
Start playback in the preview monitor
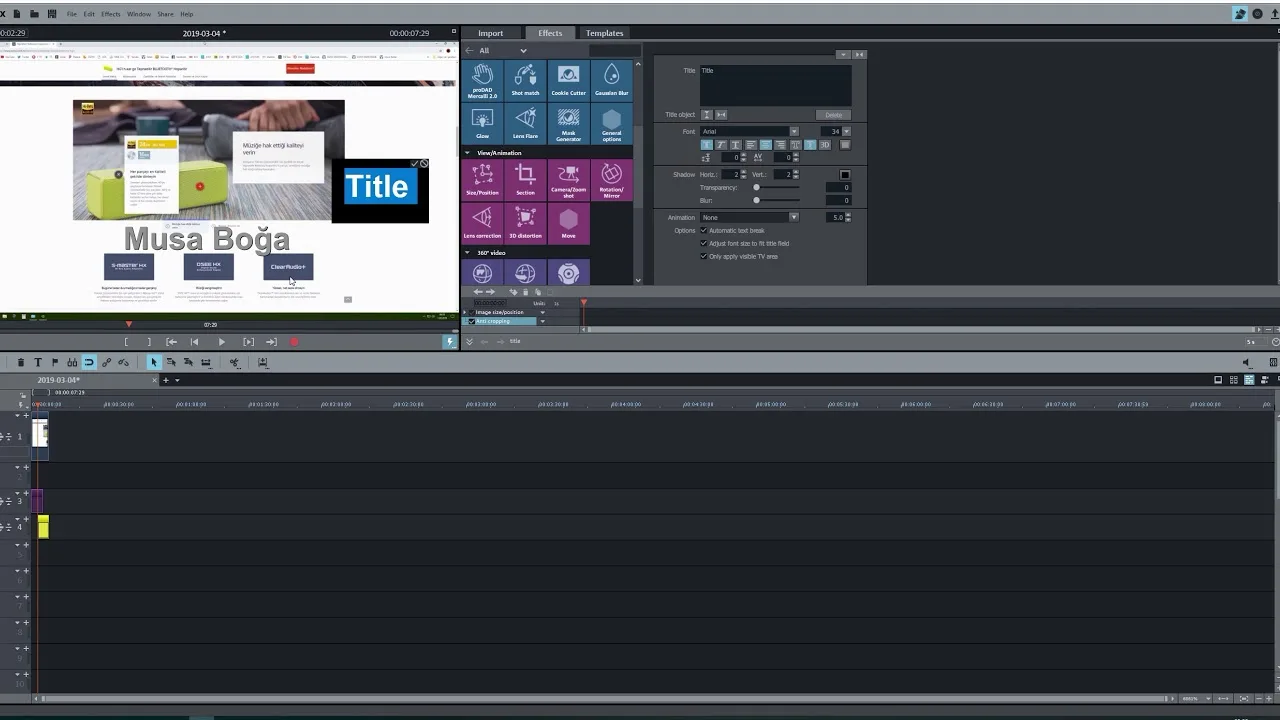(x=222, y=342)
